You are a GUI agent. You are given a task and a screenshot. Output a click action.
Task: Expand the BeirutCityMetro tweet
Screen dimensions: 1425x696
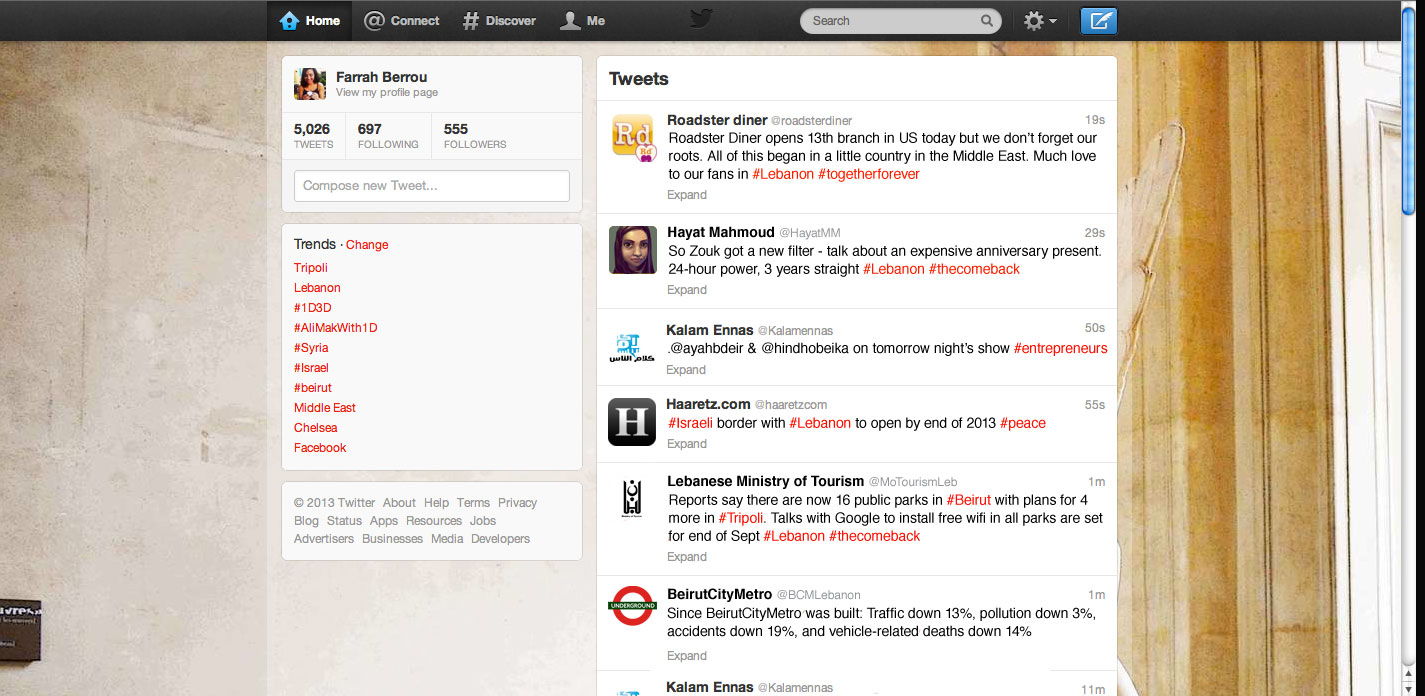click(687, 656)
